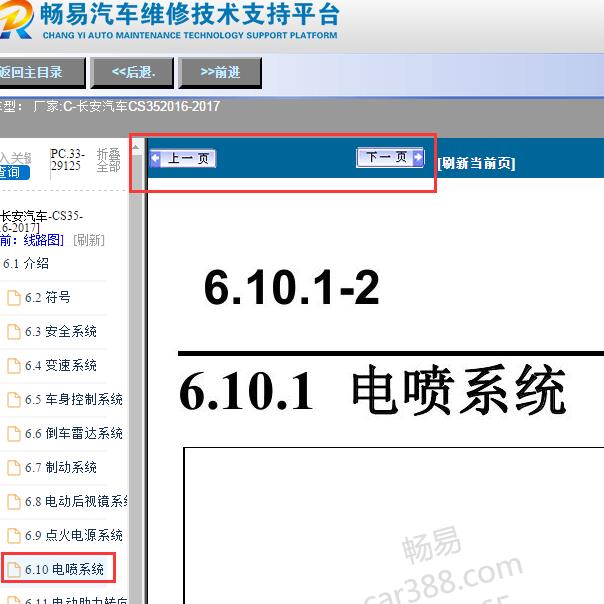Click the document icon beside 6.8 电动后视镜
604x604 pixels.
pyautogui.click(x=14, y=502)
